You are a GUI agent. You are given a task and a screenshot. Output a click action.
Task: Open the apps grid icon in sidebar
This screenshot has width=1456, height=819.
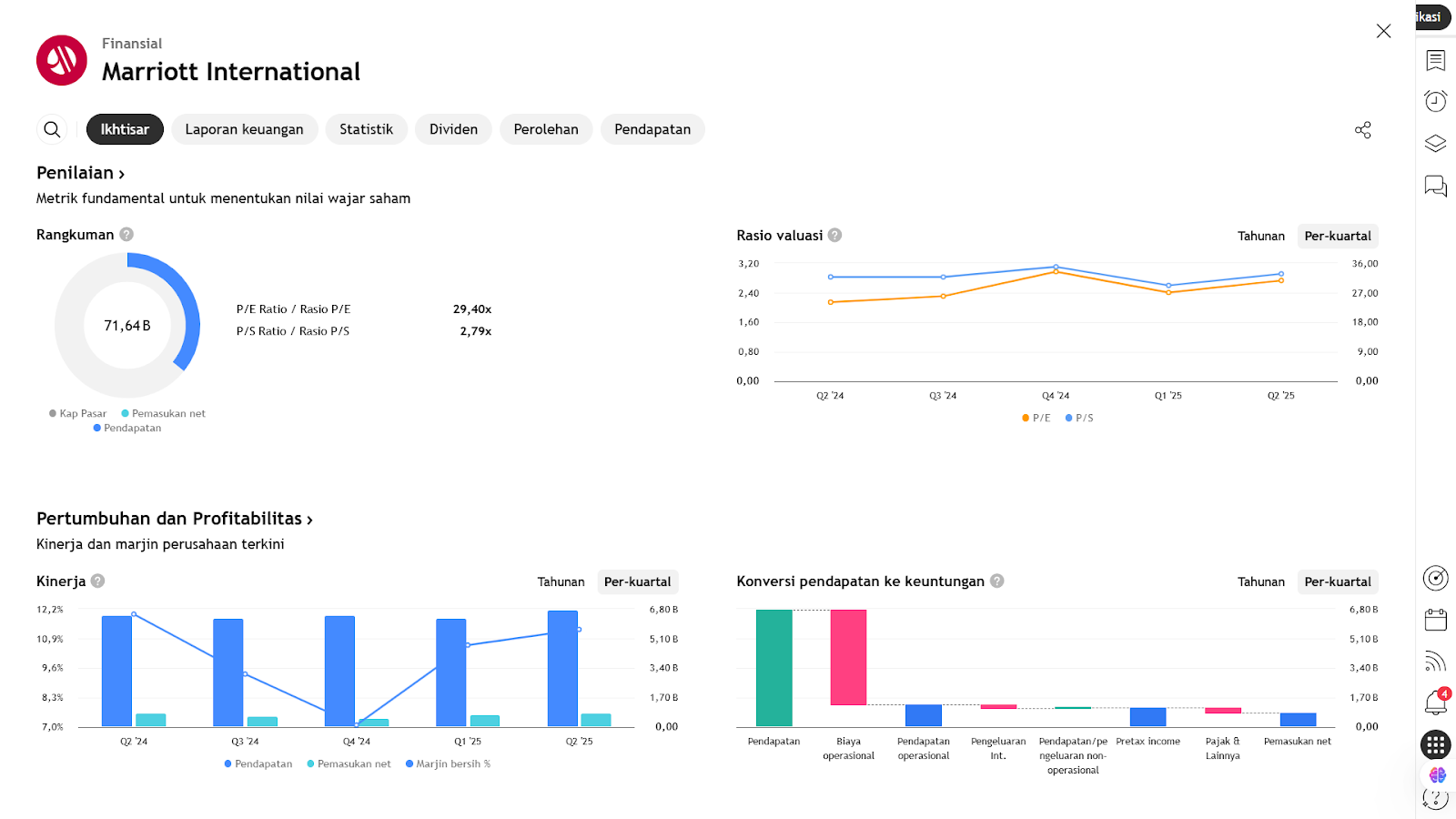(x=1435, y=745)
